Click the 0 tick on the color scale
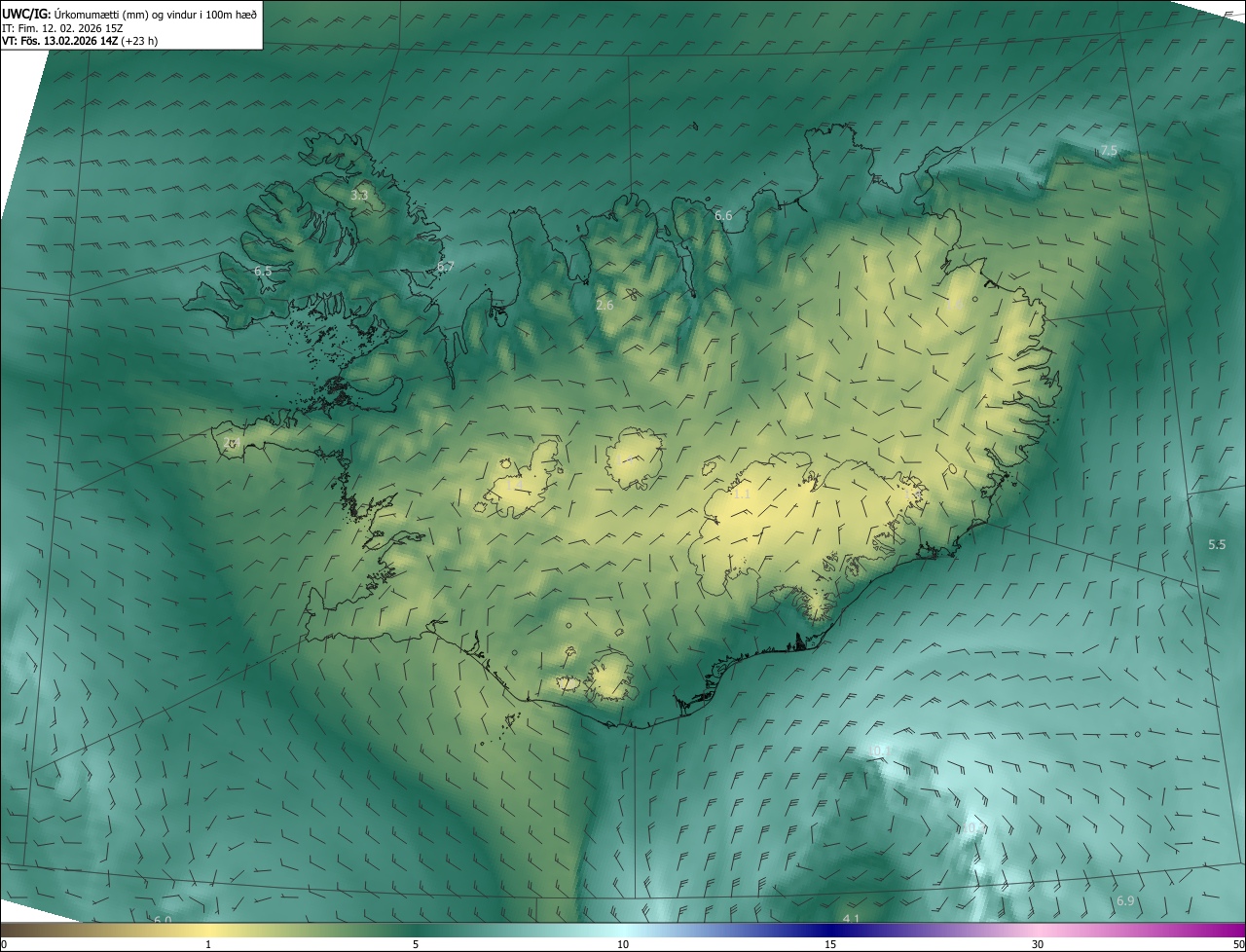 pyautogui.click(x=4, y=944)
